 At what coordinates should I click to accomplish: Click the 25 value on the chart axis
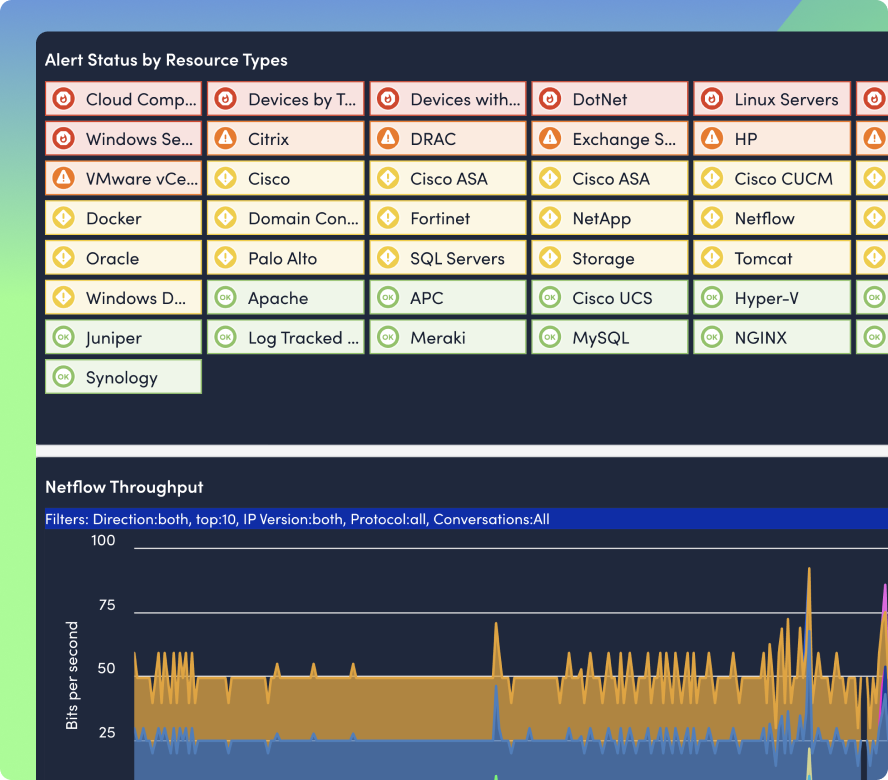pyautogui.click(x=107, y=732)
